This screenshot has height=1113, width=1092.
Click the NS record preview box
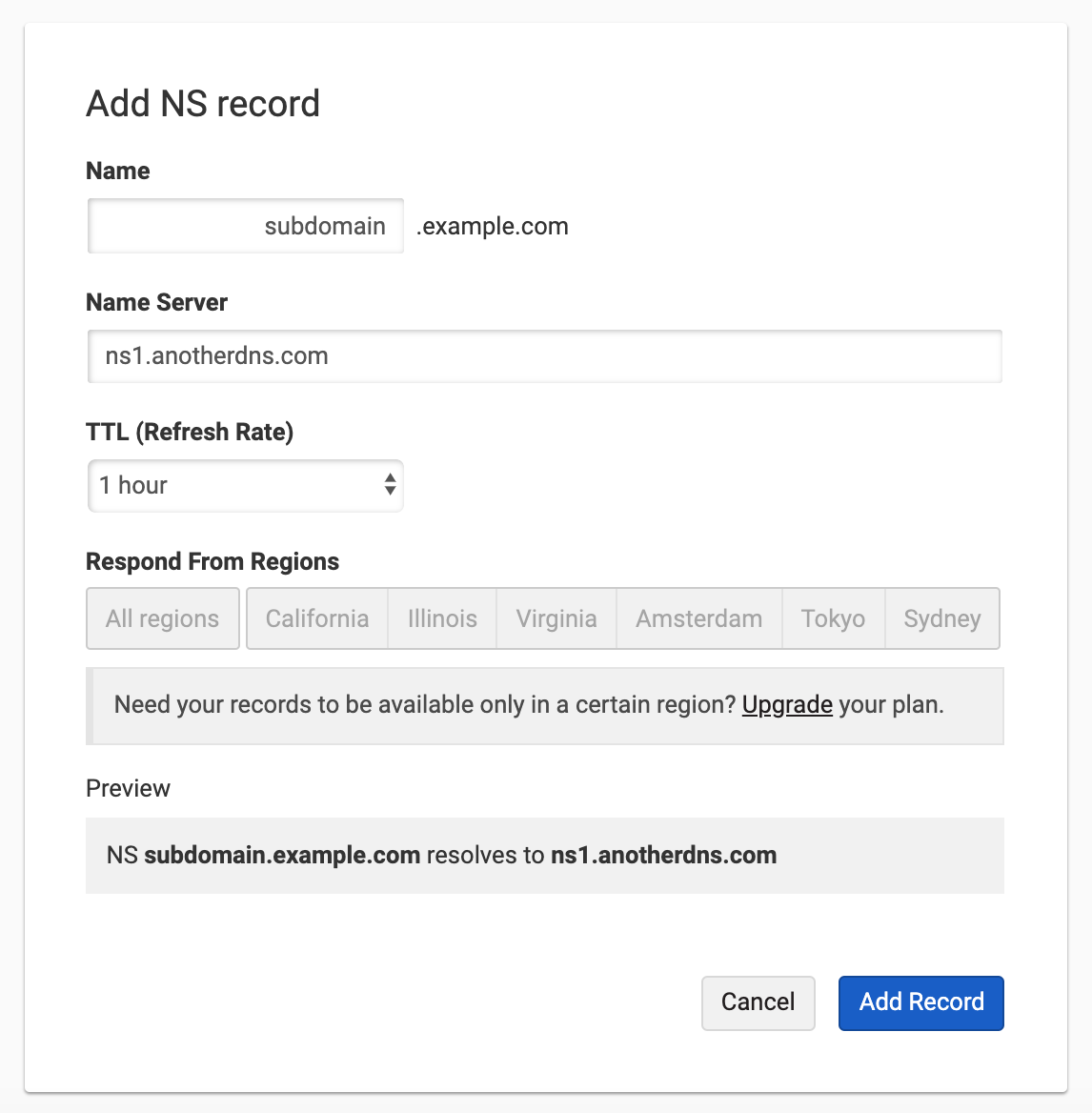point(544,855)
